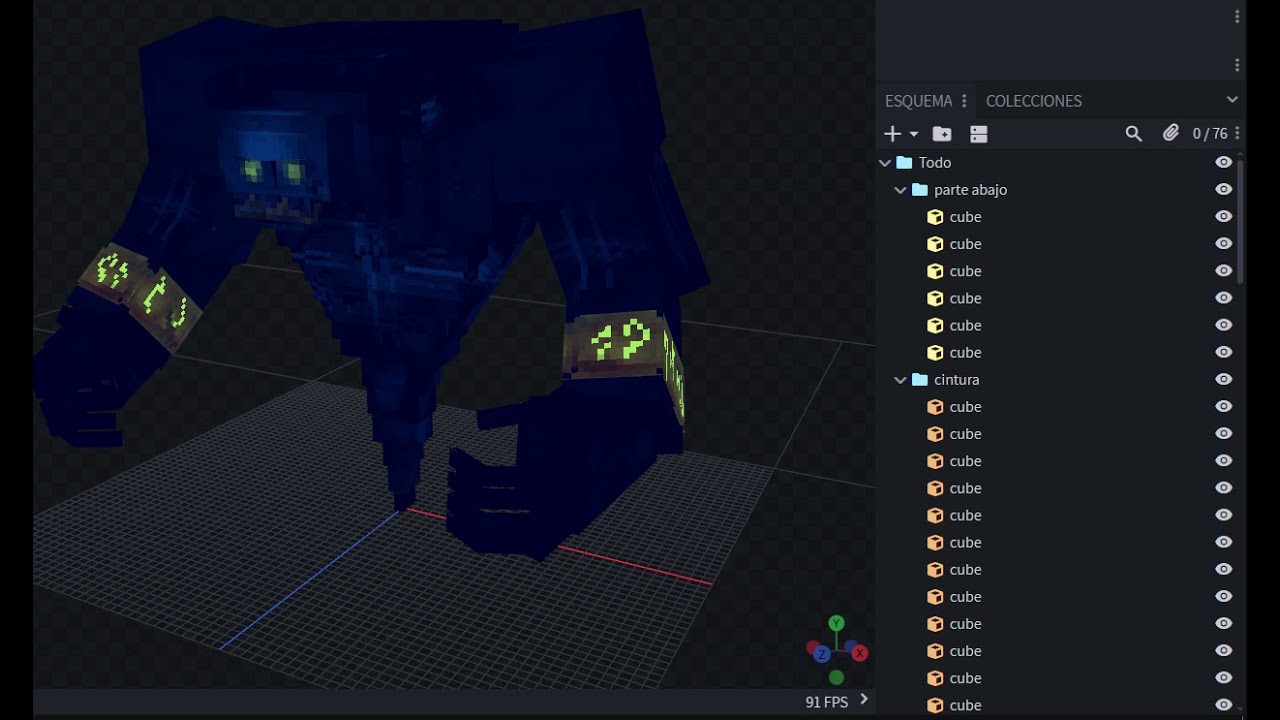The image size is (1280, 720).
Task: Expand the status bar arrow beside FPS
Action: (x=864, y=699)
